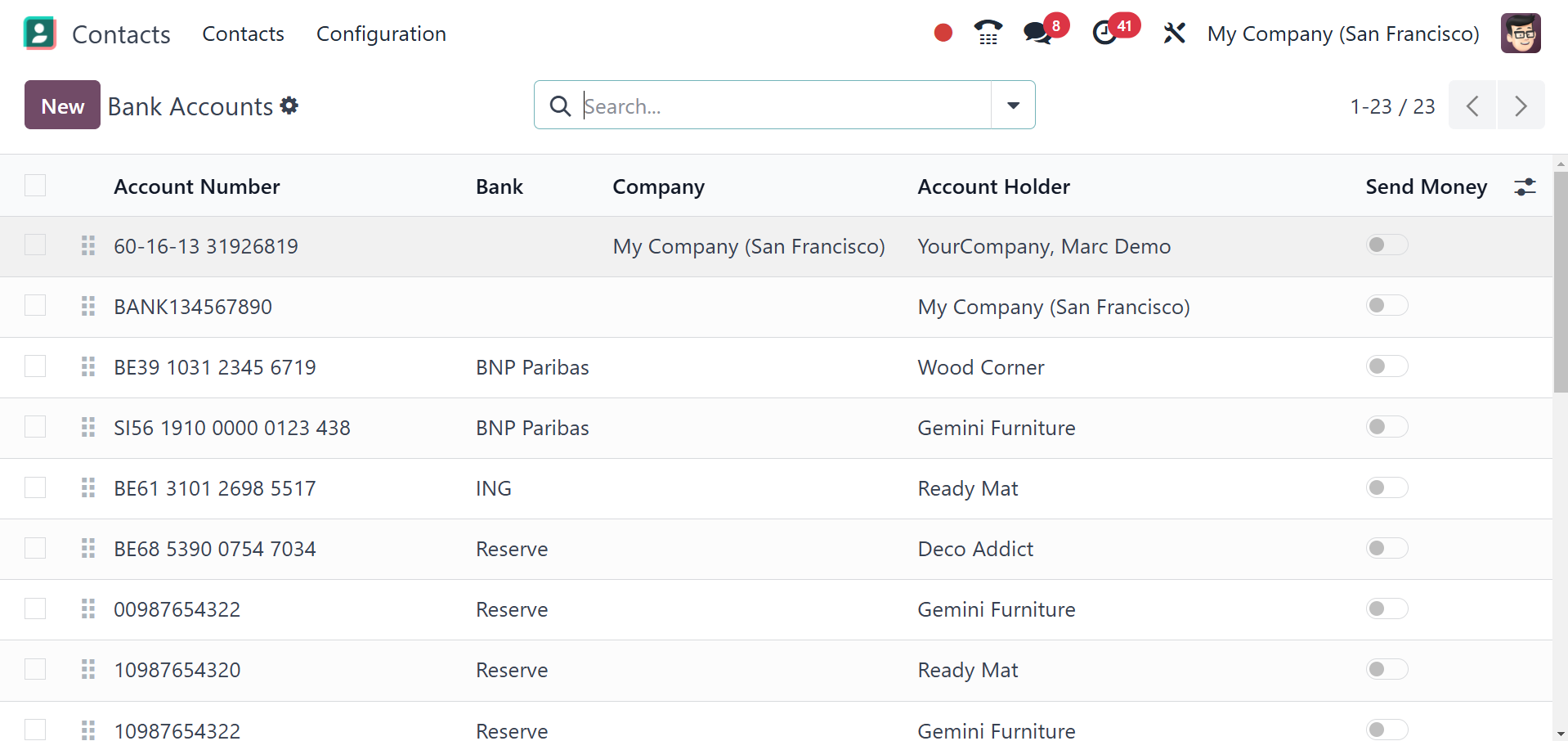This screenshot has height=741, width=1568.
Task: Expand the search options dropdown arrow
Action: click(x=1013, y=106)
